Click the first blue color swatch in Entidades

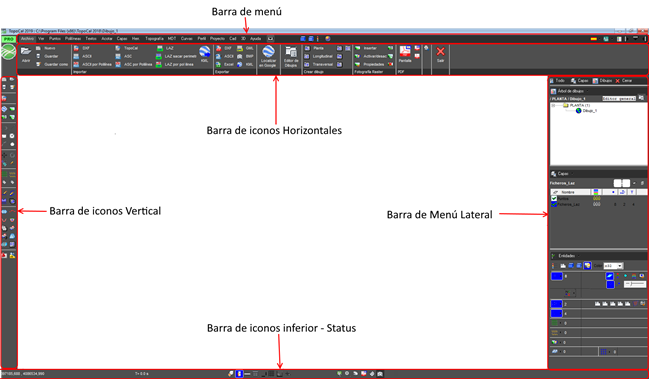tap(557, 276)
